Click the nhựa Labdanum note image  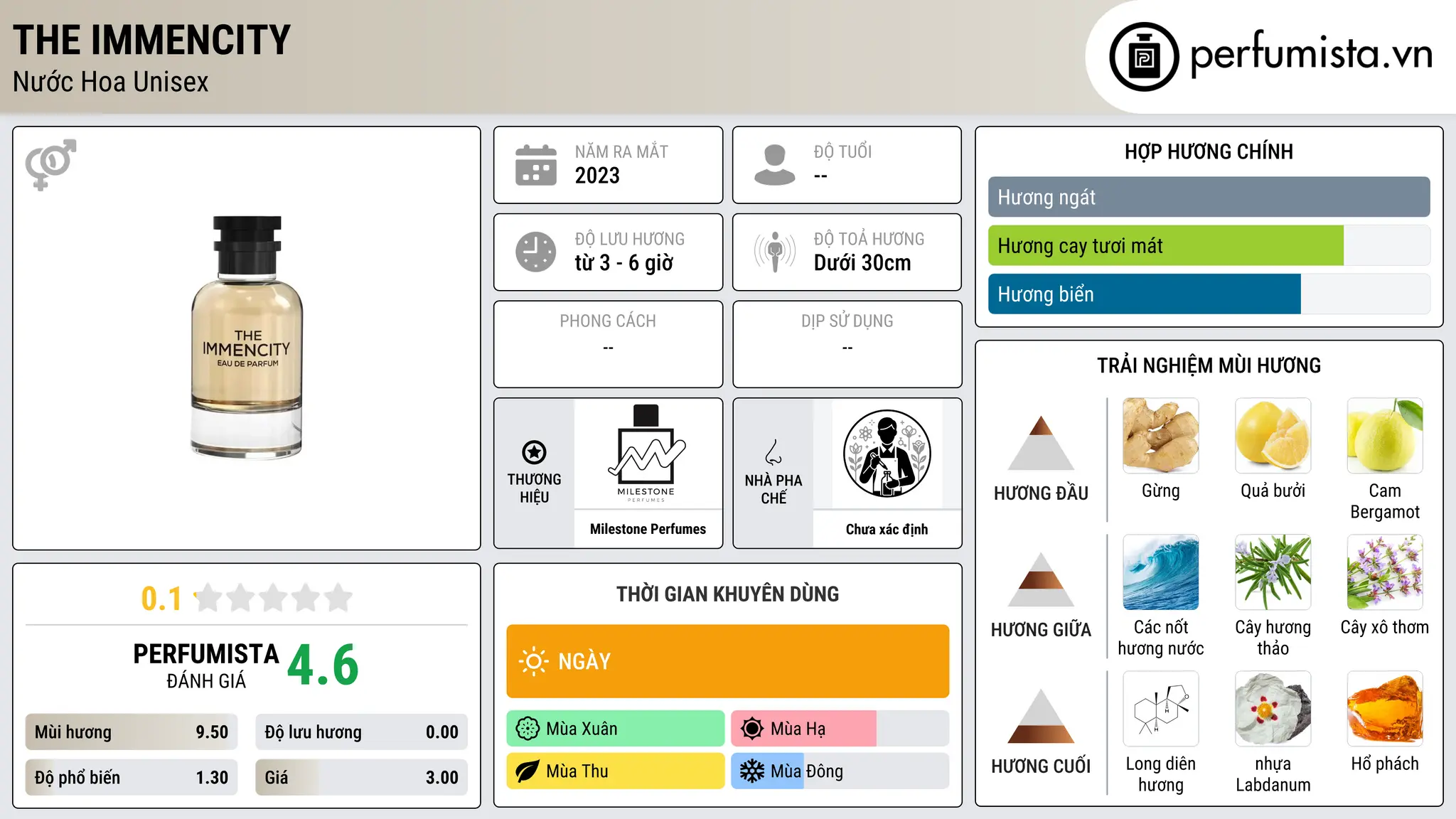[1273, 708]
